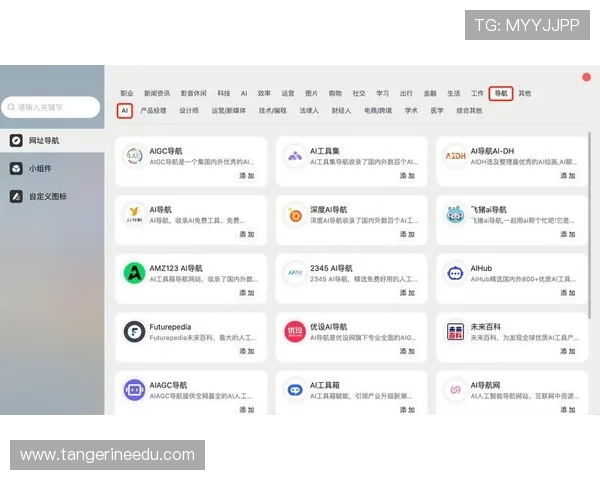Select the 其他 category tab
The width and height of the screenshot is (600, 480).
525,93
